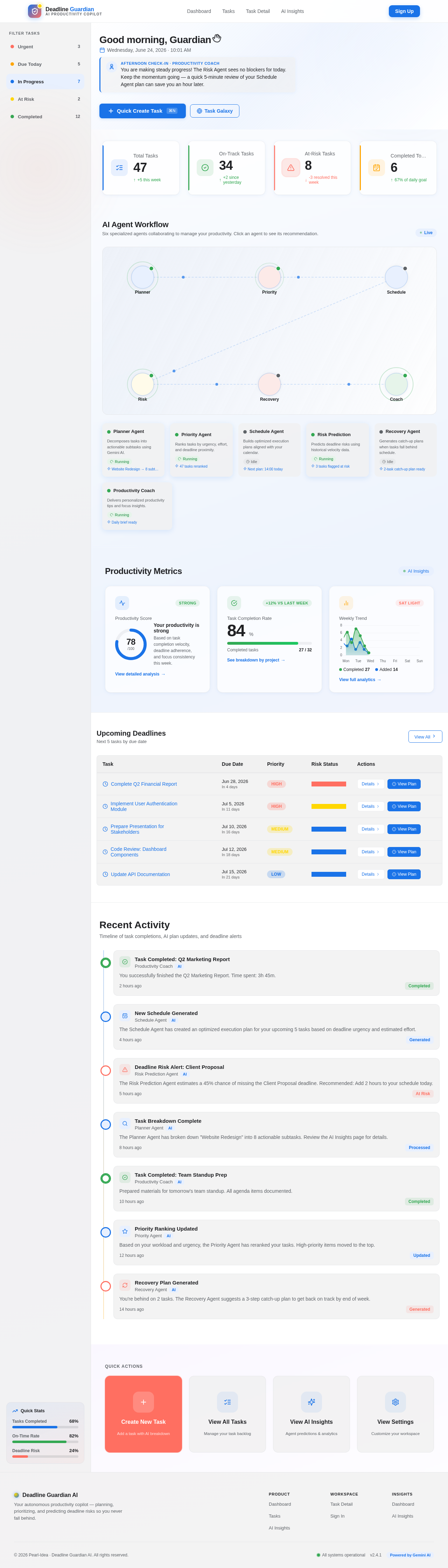This screenshot has width=448, height=1568.
Task: Click the Tasks Completed 68% progress bar
Action: point(45,1427)
